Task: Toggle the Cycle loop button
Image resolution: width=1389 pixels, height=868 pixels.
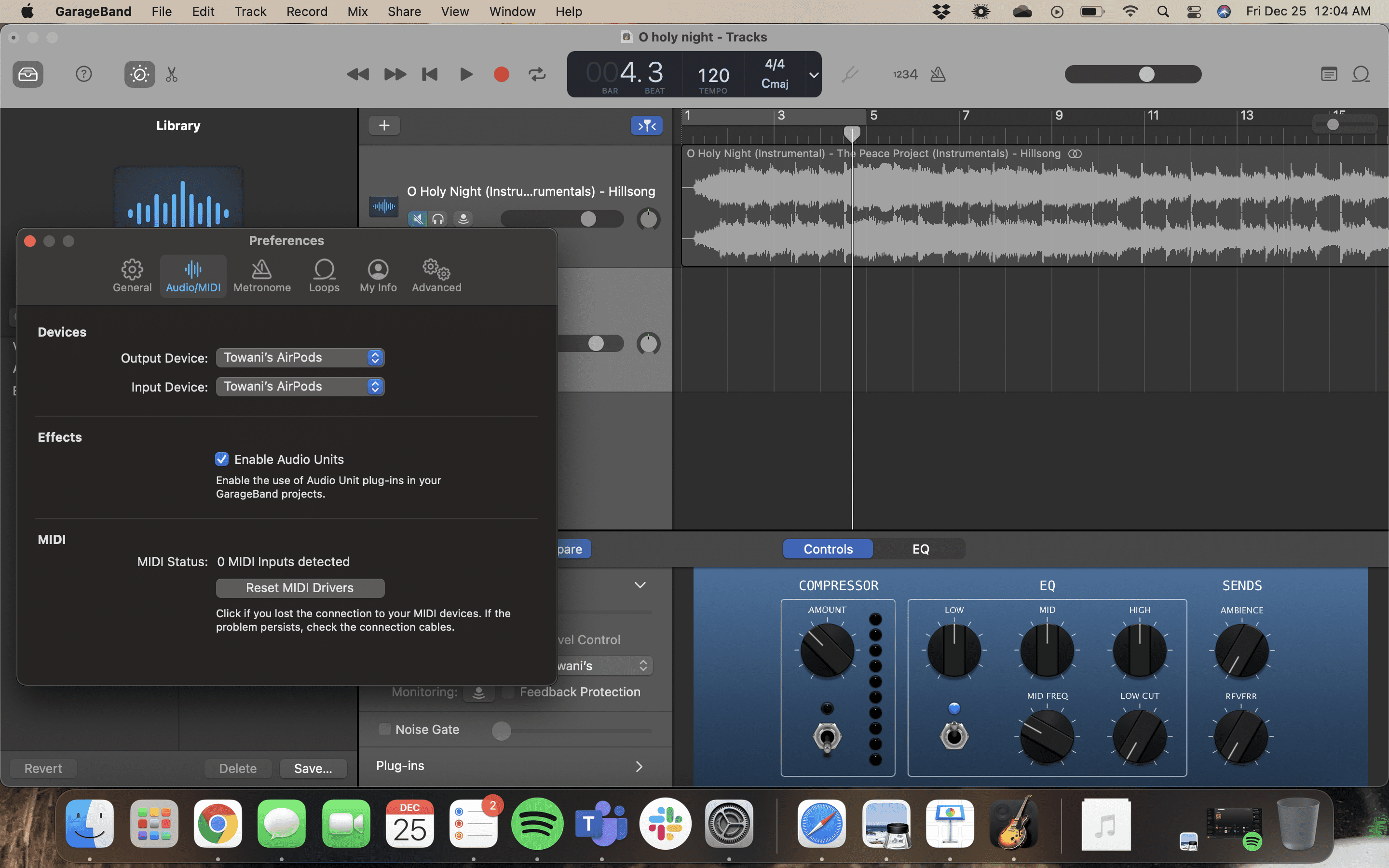Action: (537, 74)
